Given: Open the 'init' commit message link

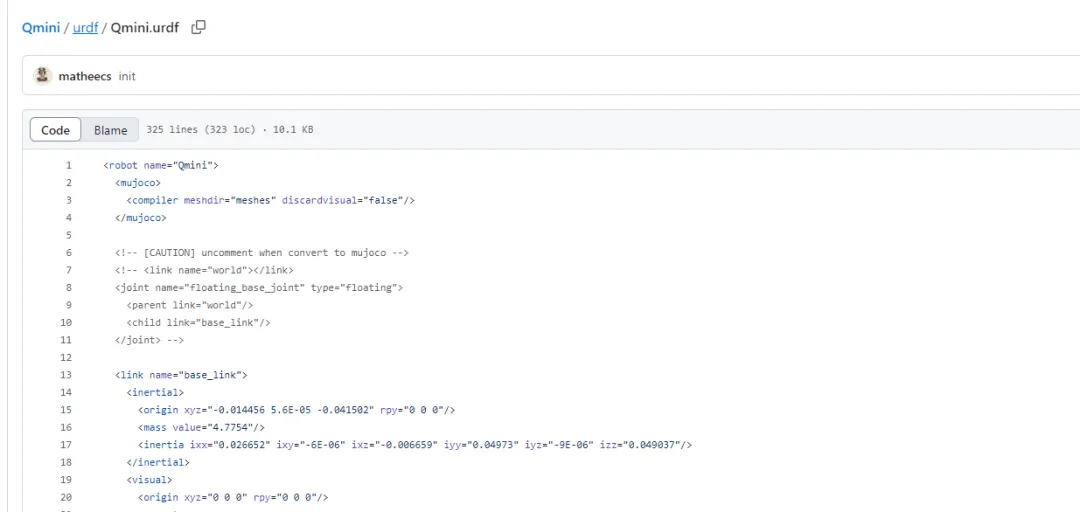Looking at the screenshot, I should pos(127,76).
